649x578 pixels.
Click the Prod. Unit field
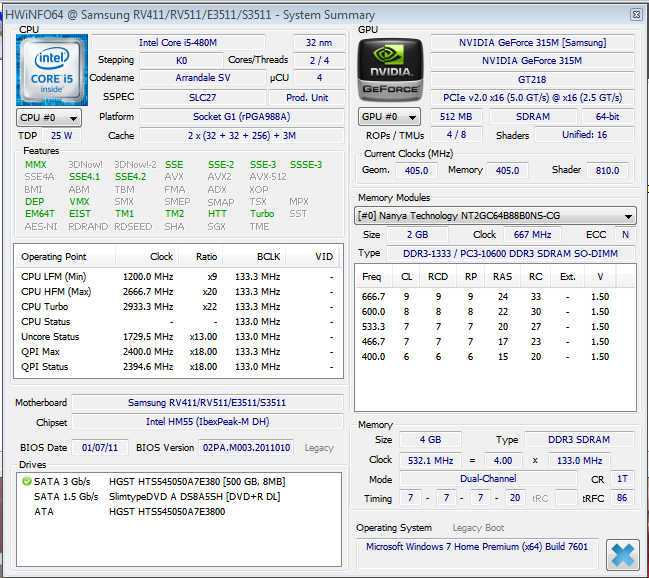pos(307,98)
